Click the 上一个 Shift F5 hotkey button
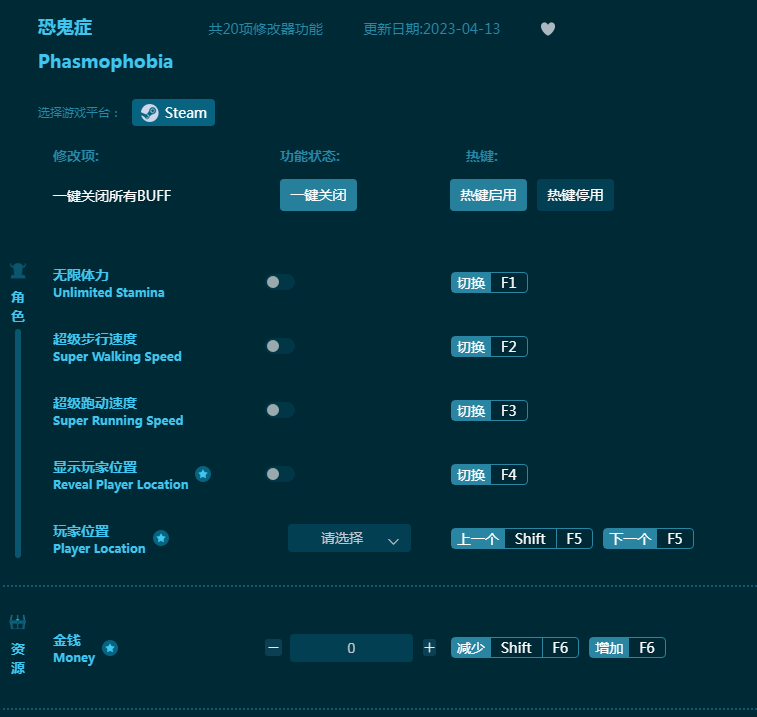This screenshot has width=757, height=717. click(521, 538)
